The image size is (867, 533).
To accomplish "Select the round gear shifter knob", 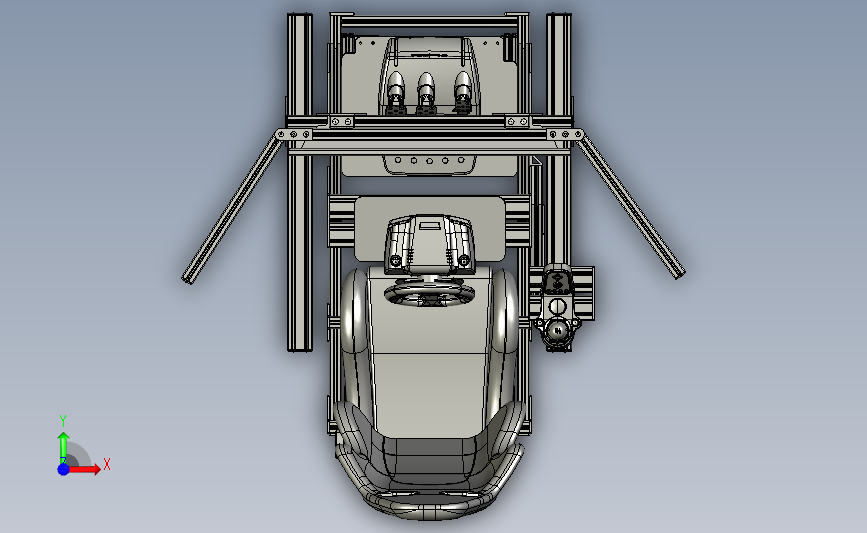I will 557,331.
